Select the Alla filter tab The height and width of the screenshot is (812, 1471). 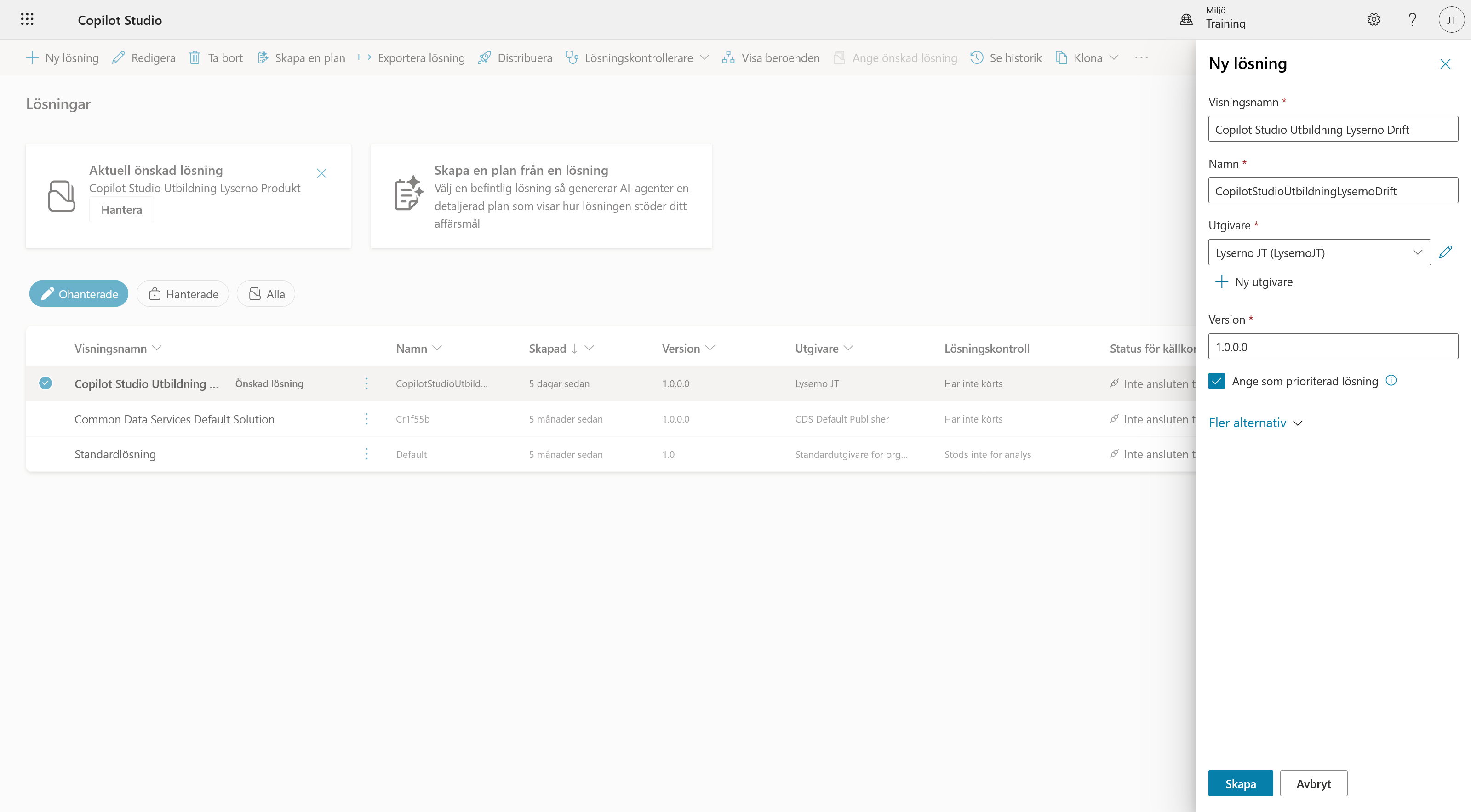point(266,293)
